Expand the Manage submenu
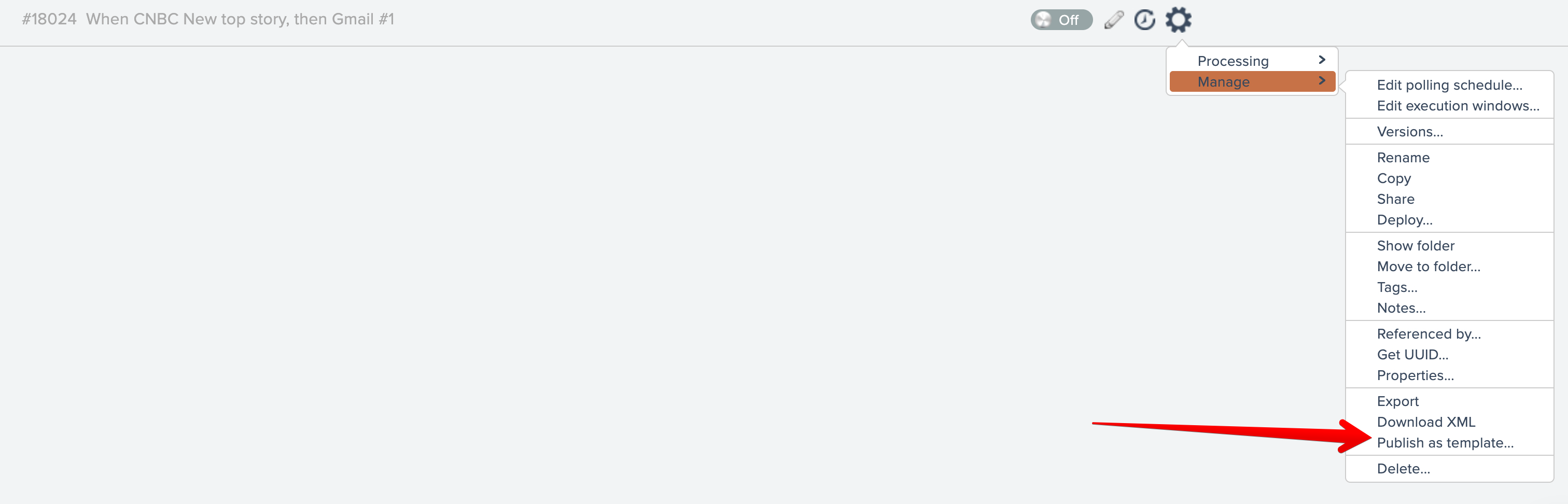This screenshot has height=504, width=1568. pyautogui.click(x=1252, y=81)
